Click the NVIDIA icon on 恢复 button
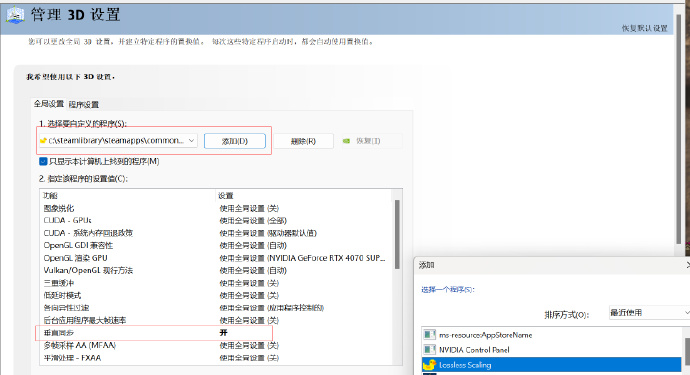 (x=347, y=141)
